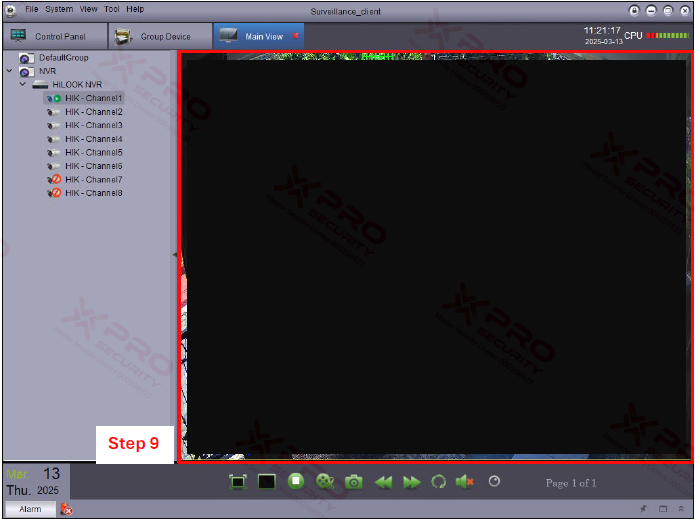Click the lock icon in title bar
The image size is (695, 519).
634,10
